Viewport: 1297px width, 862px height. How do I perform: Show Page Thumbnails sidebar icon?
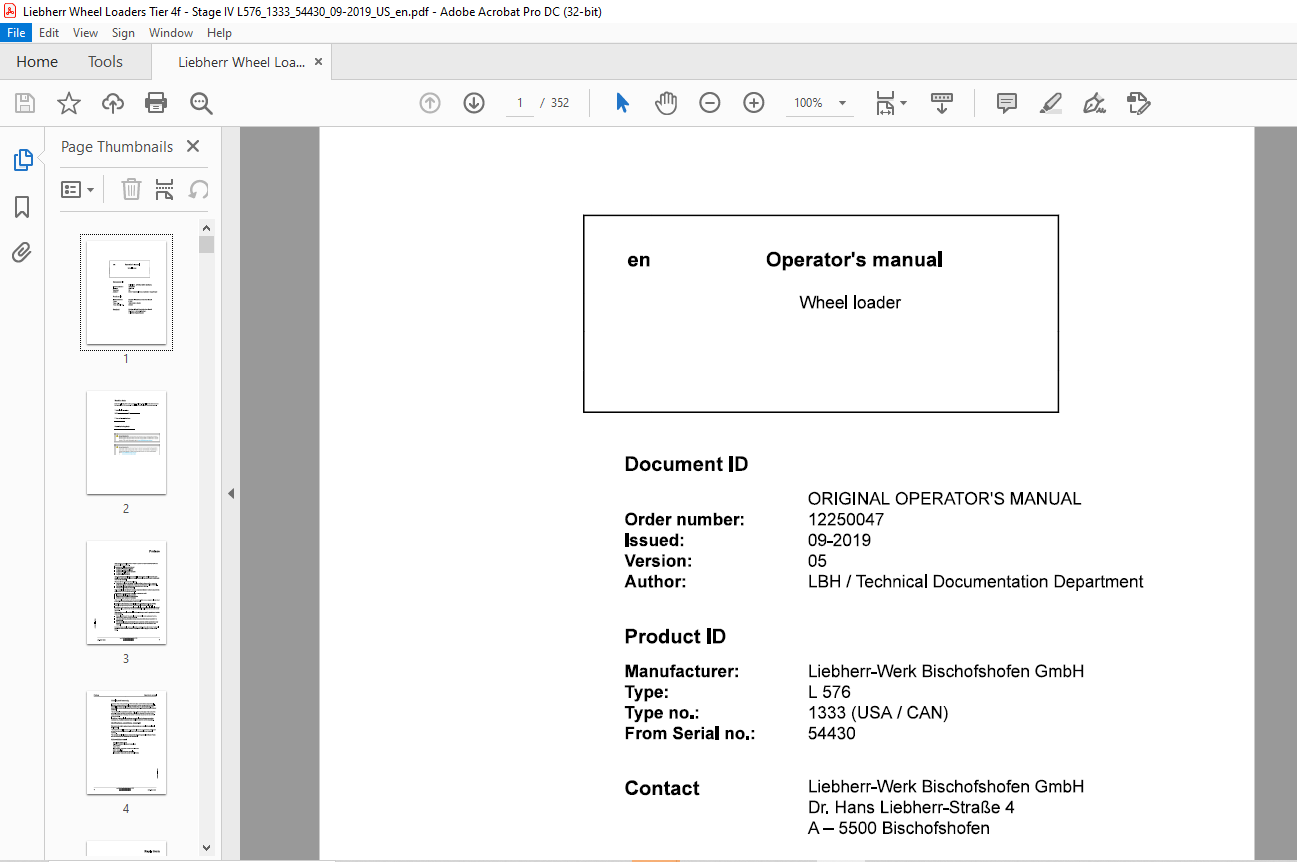(x=22, y=160)
